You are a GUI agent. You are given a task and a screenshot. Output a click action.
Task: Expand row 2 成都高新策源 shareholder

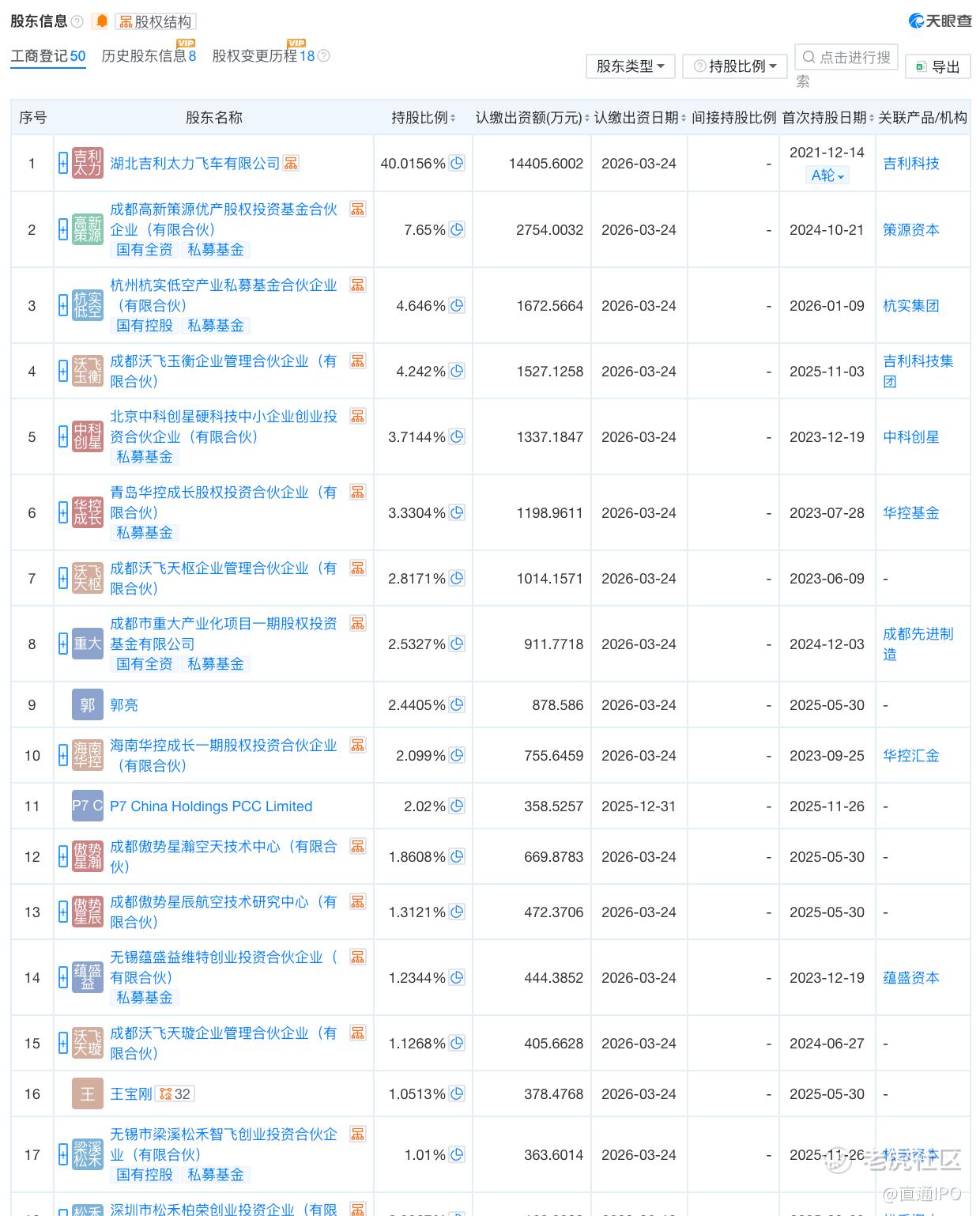tap(63, 230)
